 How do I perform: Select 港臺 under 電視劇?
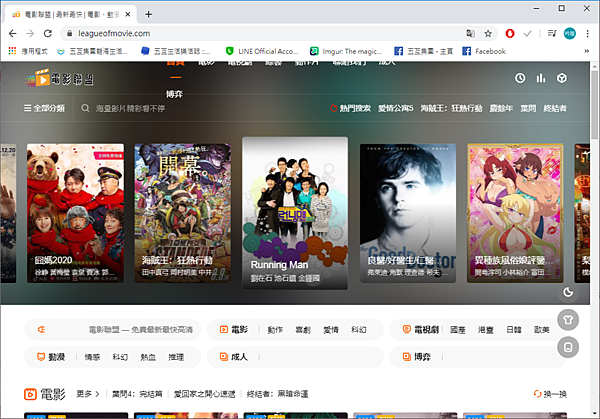tap(486, 329)
